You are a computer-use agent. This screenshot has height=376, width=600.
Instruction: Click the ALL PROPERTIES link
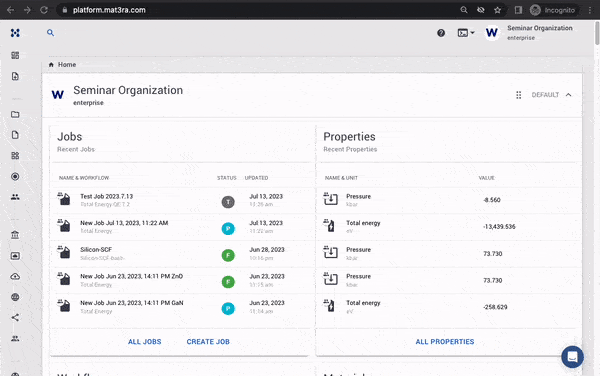[445, 342]
